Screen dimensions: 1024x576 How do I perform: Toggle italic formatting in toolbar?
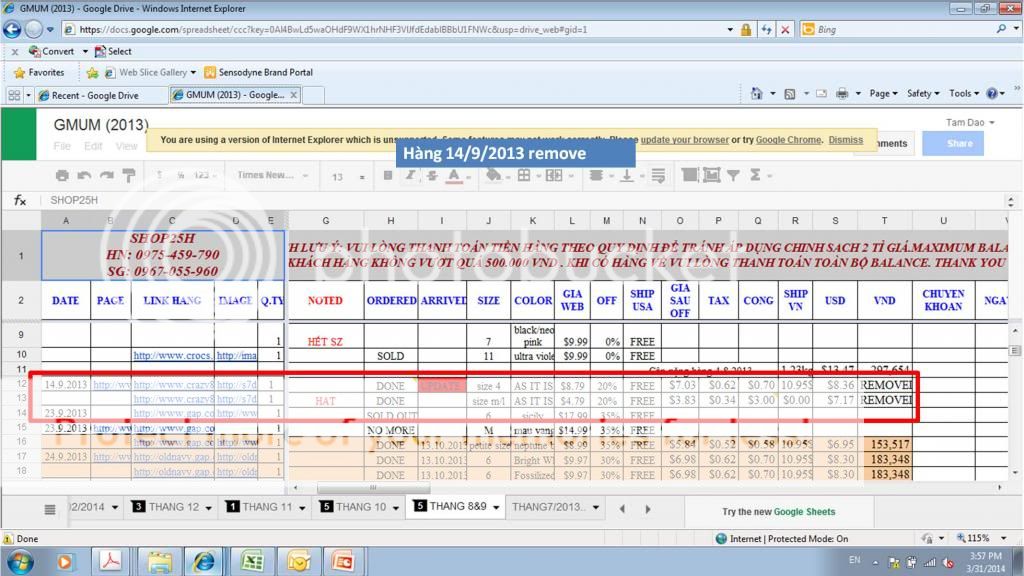click(410, 175)
